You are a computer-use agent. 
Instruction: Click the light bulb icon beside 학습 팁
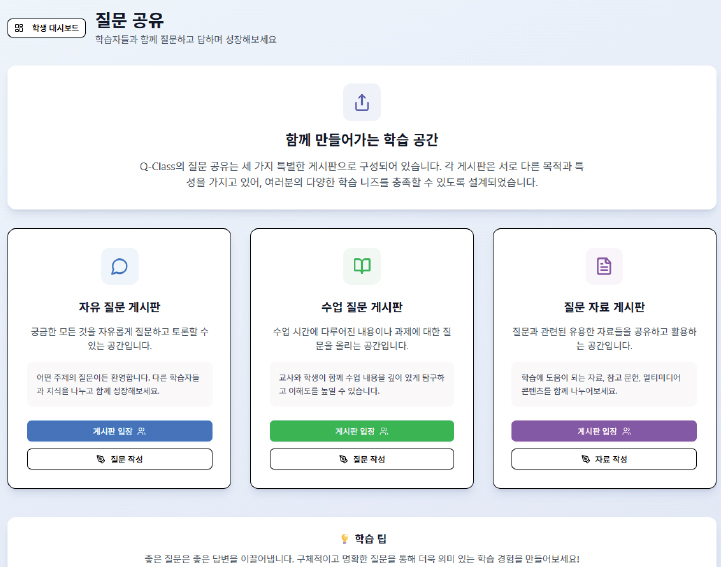click(344, 538)
